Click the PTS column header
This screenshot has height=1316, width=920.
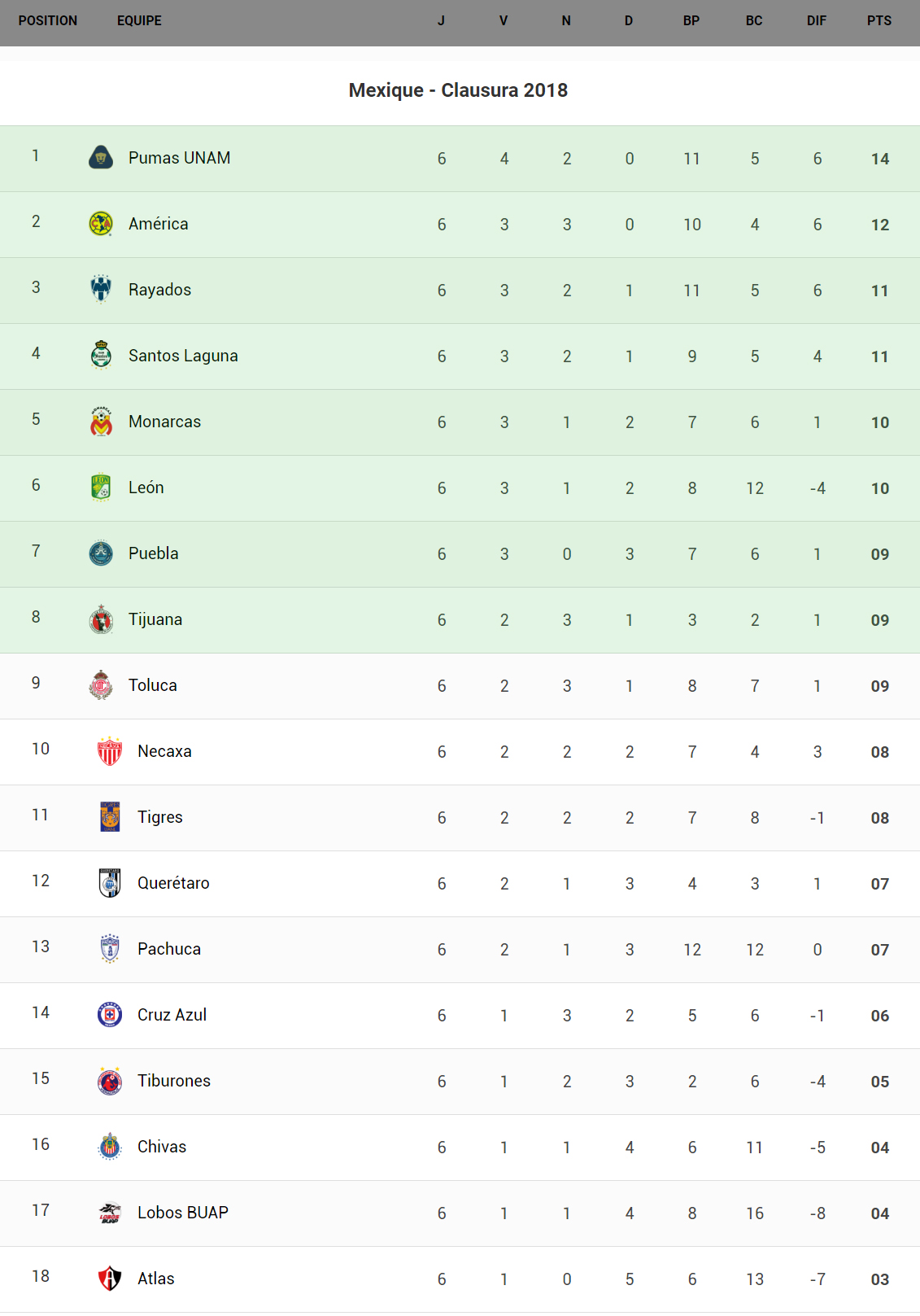click(879, 21)
